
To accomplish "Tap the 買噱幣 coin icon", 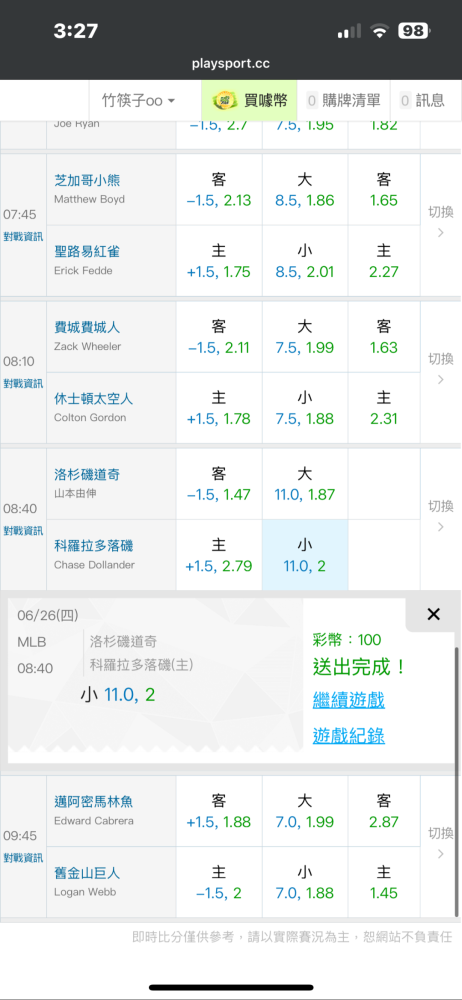I will point(223,101).
